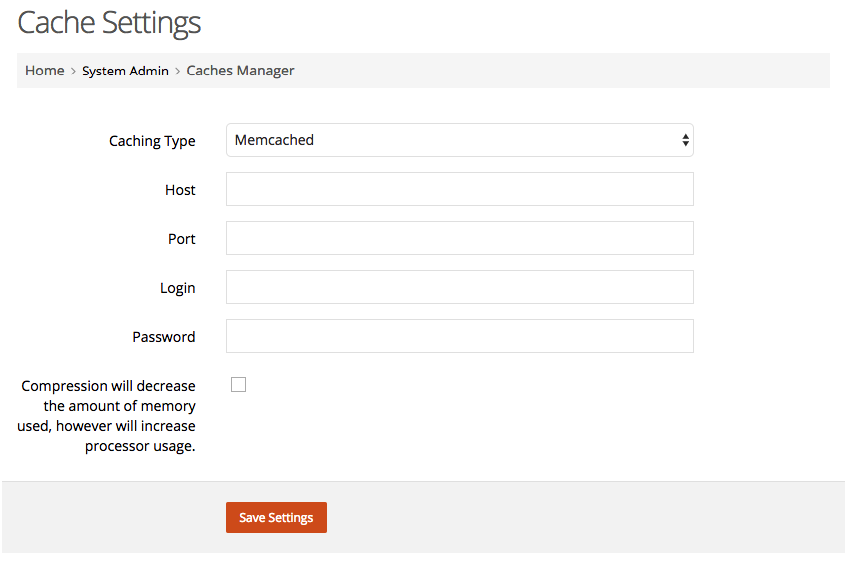Click the Password field label
Viewport: 845px width, 573px height.
pyautogui.click(x=164, y=337)
